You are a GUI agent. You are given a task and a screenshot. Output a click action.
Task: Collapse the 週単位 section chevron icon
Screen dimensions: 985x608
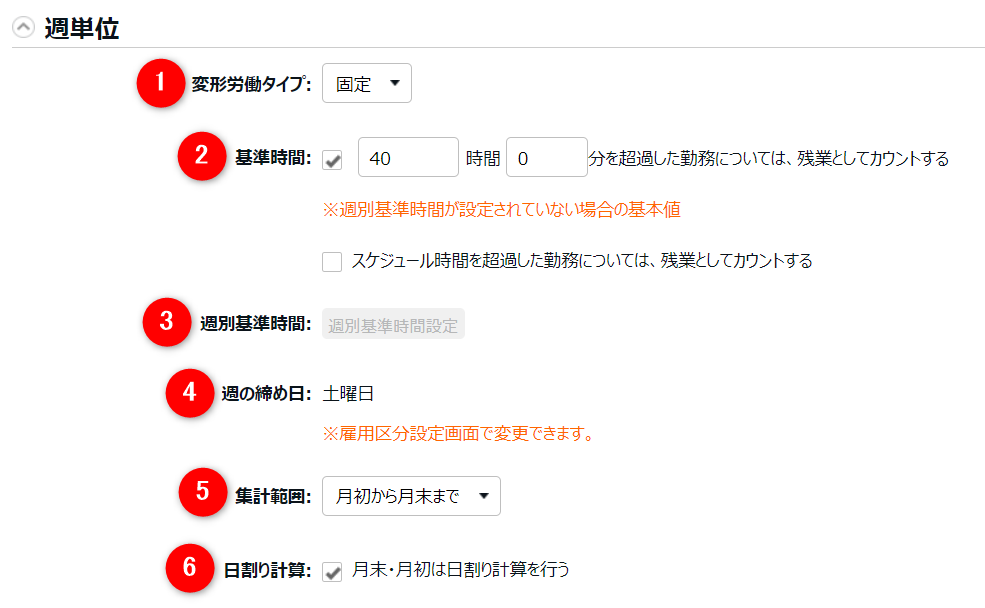22,29
